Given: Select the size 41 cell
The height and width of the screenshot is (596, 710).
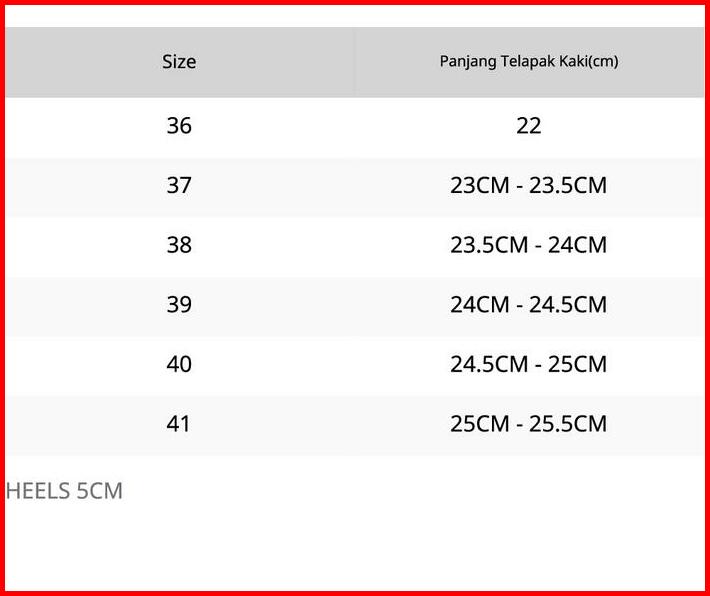Looking at the screenshot, I should (179, 424).
